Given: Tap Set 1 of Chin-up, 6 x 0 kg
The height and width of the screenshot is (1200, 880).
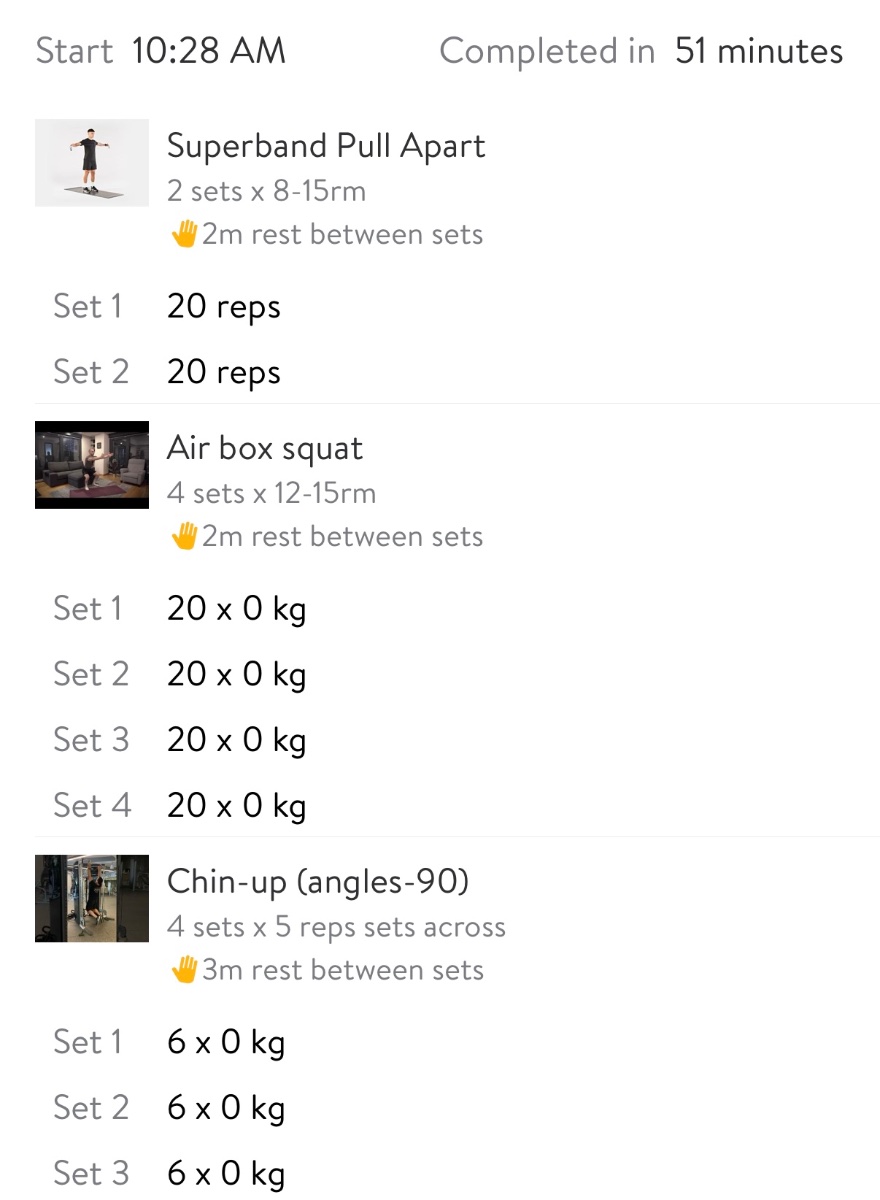Looking at the screenshot, I should coord(226,1043).
